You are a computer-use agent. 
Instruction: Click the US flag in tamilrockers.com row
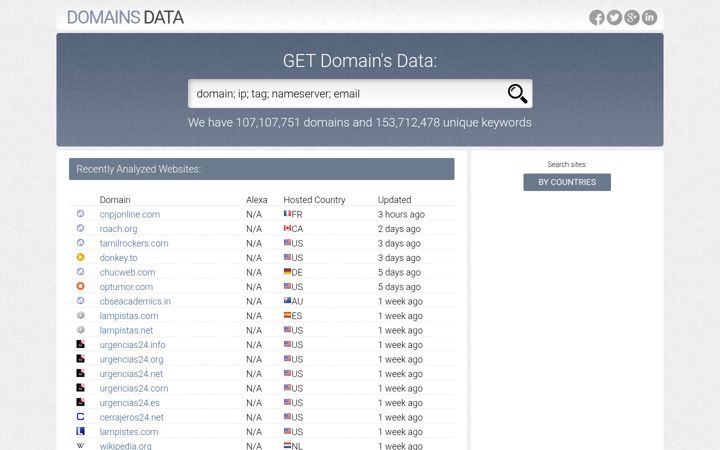point(287,242)
